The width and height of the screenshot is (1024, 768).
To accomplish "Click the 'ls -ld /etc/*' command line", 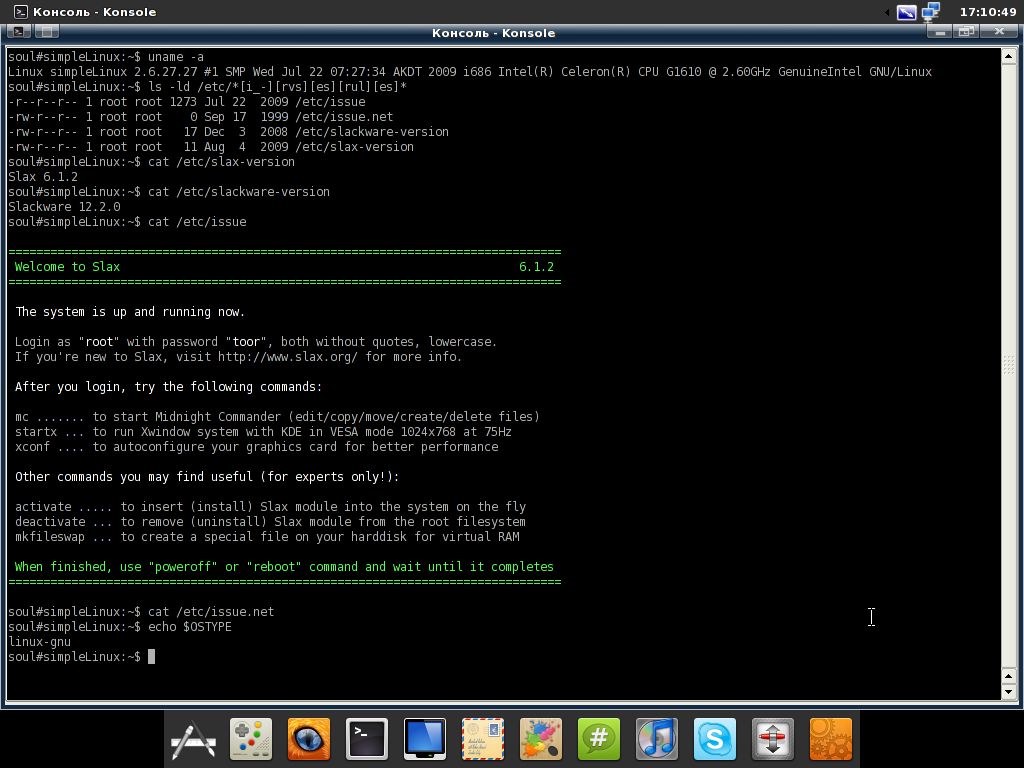I will (x=277, y=86).
